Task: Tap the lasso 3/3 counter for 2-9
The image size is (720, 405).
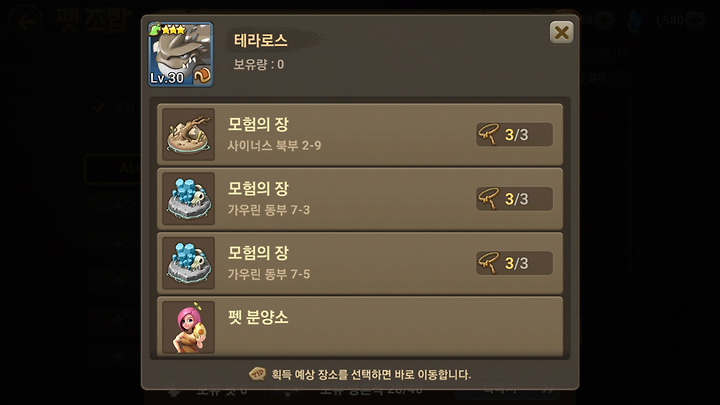Action: [514, 135]
